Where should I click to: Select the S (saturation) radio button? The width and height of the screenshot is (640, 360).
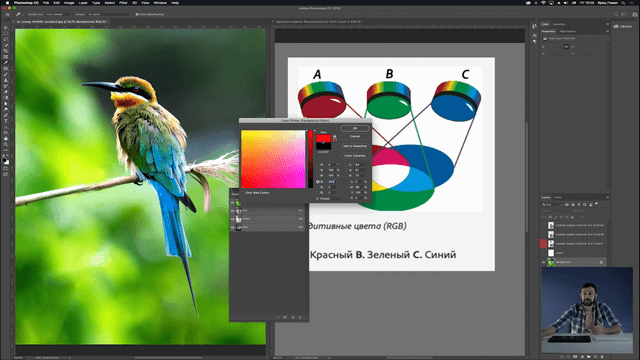pyautogui.click(x=318, y=170)
